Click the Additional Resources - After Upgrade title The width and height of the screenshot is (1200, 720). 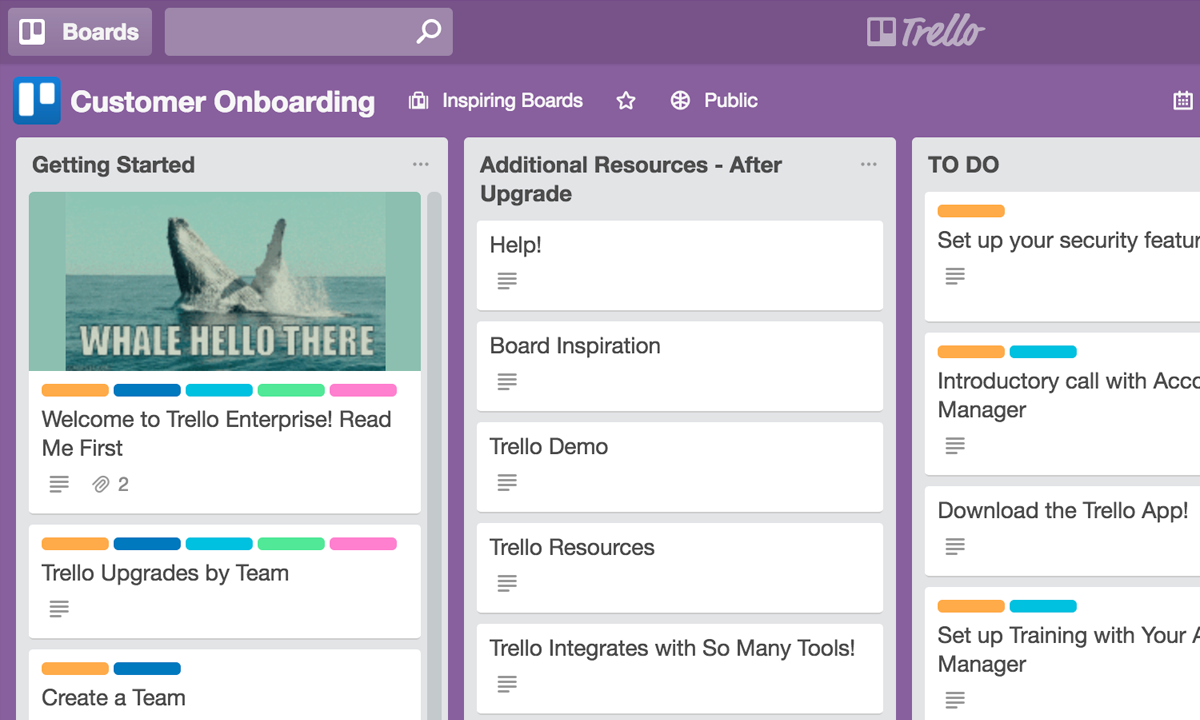631,179
